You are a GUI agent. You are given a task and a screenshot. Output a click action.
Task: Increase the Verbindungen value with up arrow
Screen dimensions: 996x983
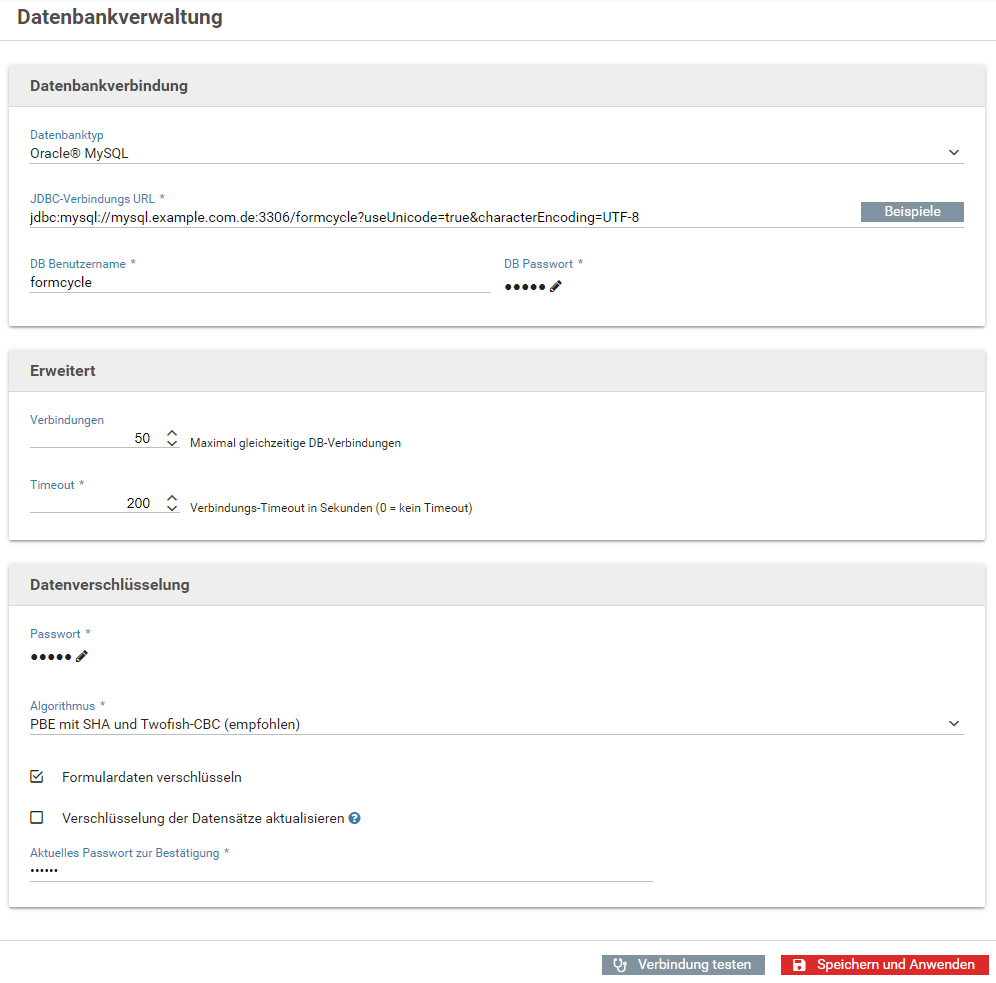[x=172, y=433]
